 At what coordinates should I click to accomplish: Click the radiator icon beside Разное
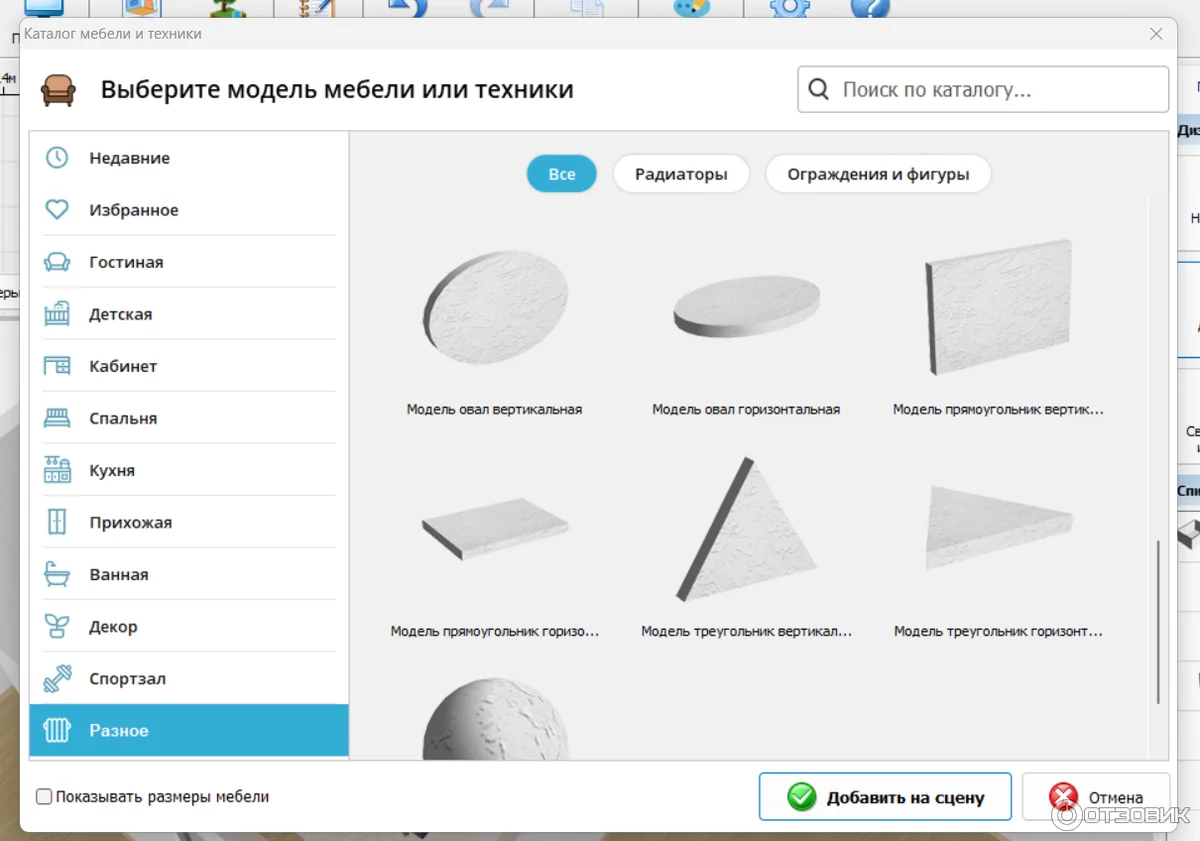pyautogui.click(x=57, y=730)
